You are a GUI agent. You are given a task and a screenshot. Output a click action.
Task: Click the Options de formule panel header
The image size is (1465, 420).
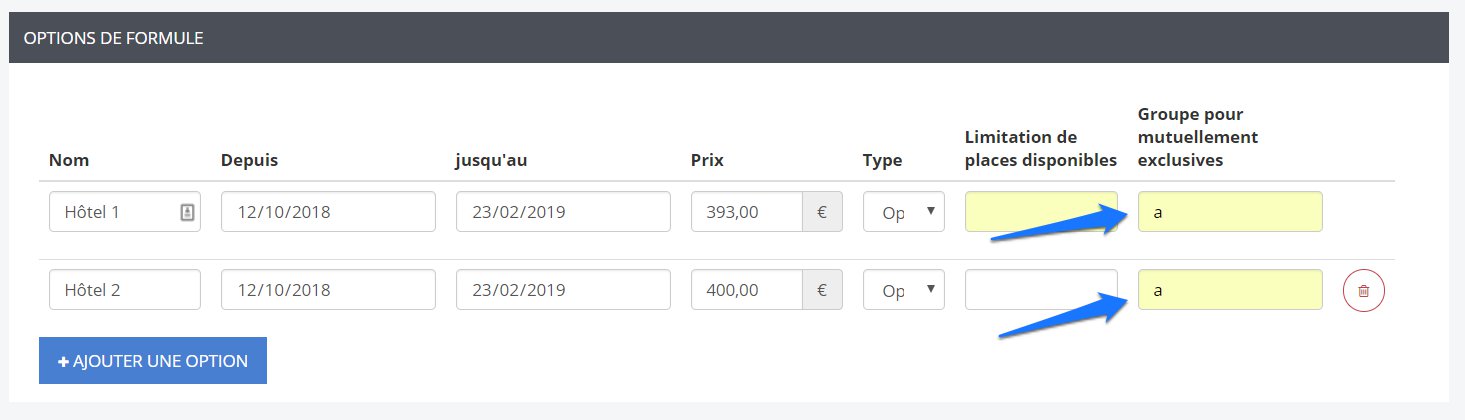pos(728,38)
